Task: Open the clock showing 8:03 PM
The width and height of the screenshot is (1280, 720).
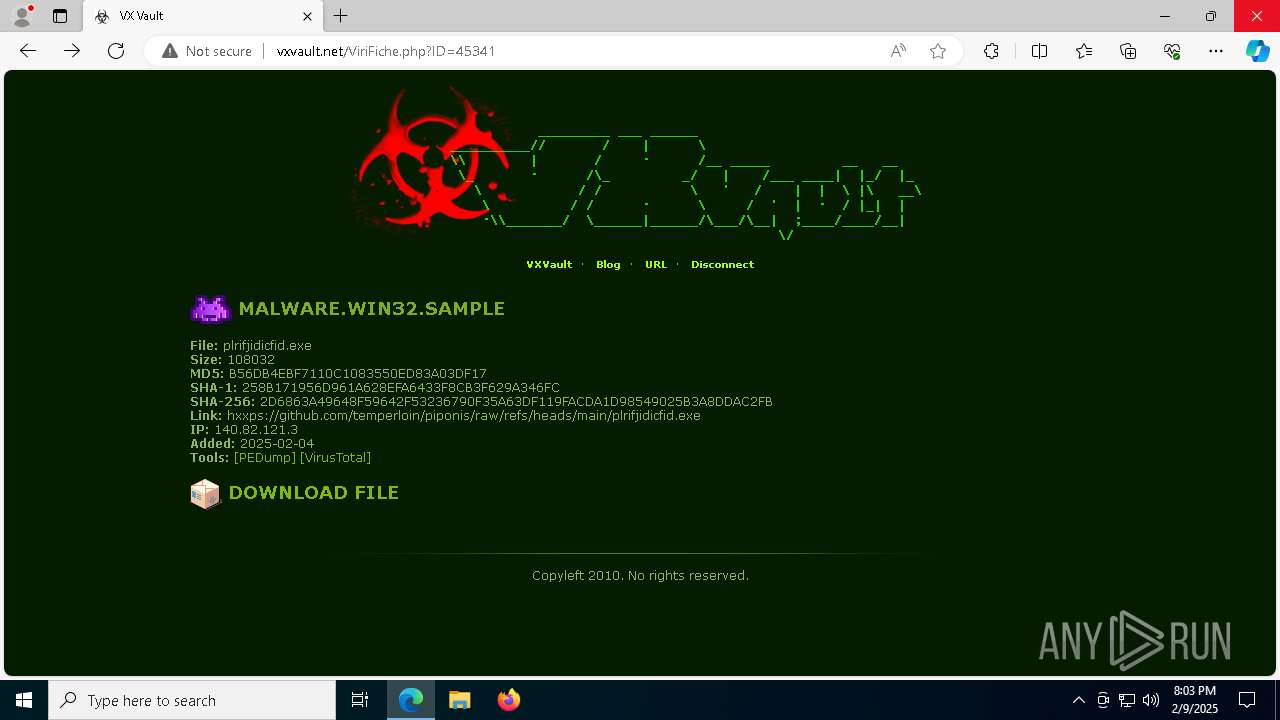Action: click(x=1194, y=700)
